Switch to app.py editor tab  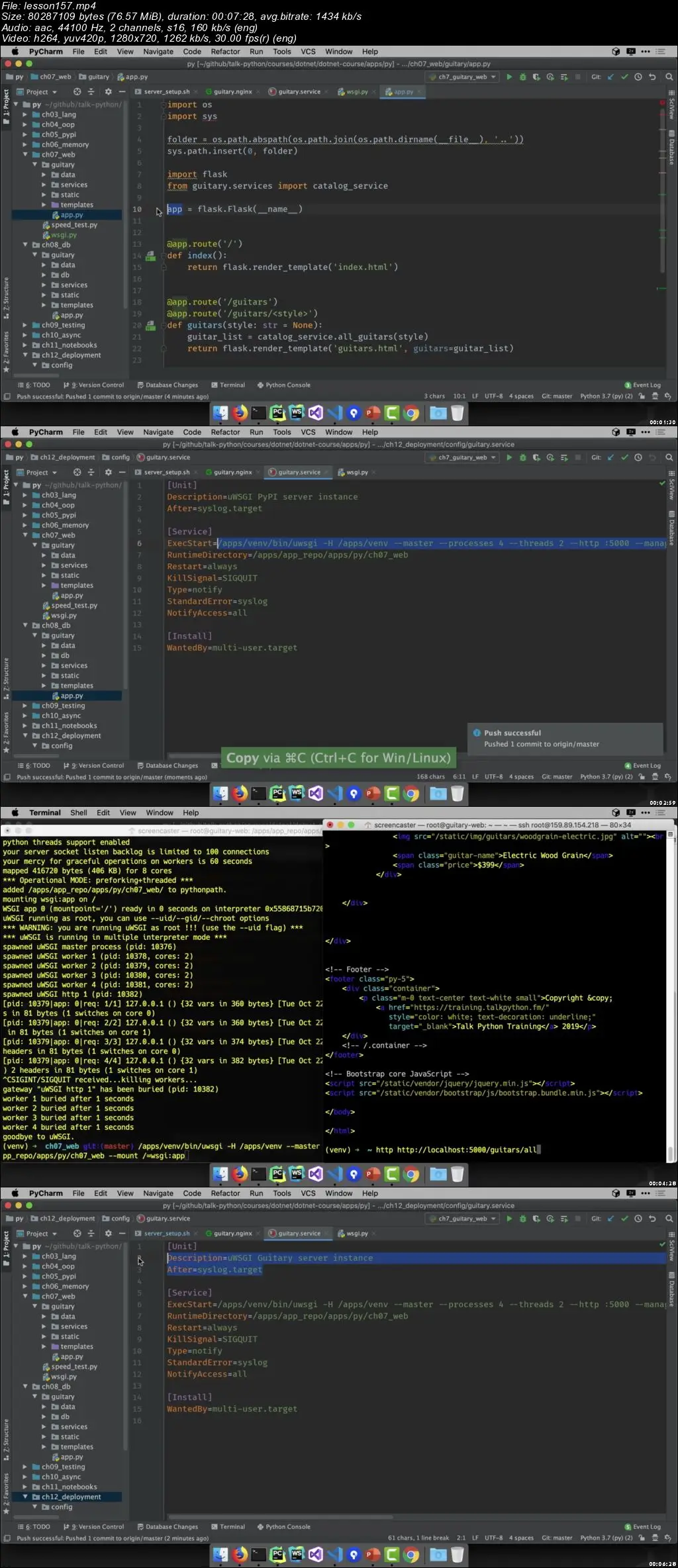(403, 92)
